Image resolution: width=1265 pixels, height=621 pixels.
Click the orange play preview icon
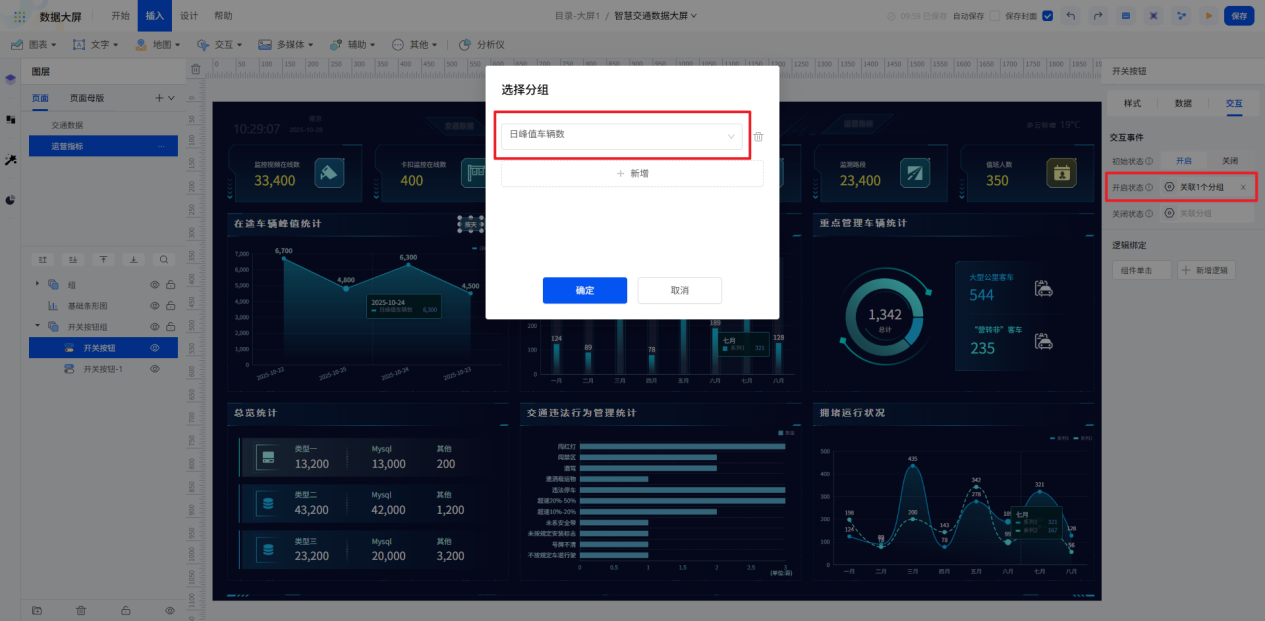(1209, 16)
